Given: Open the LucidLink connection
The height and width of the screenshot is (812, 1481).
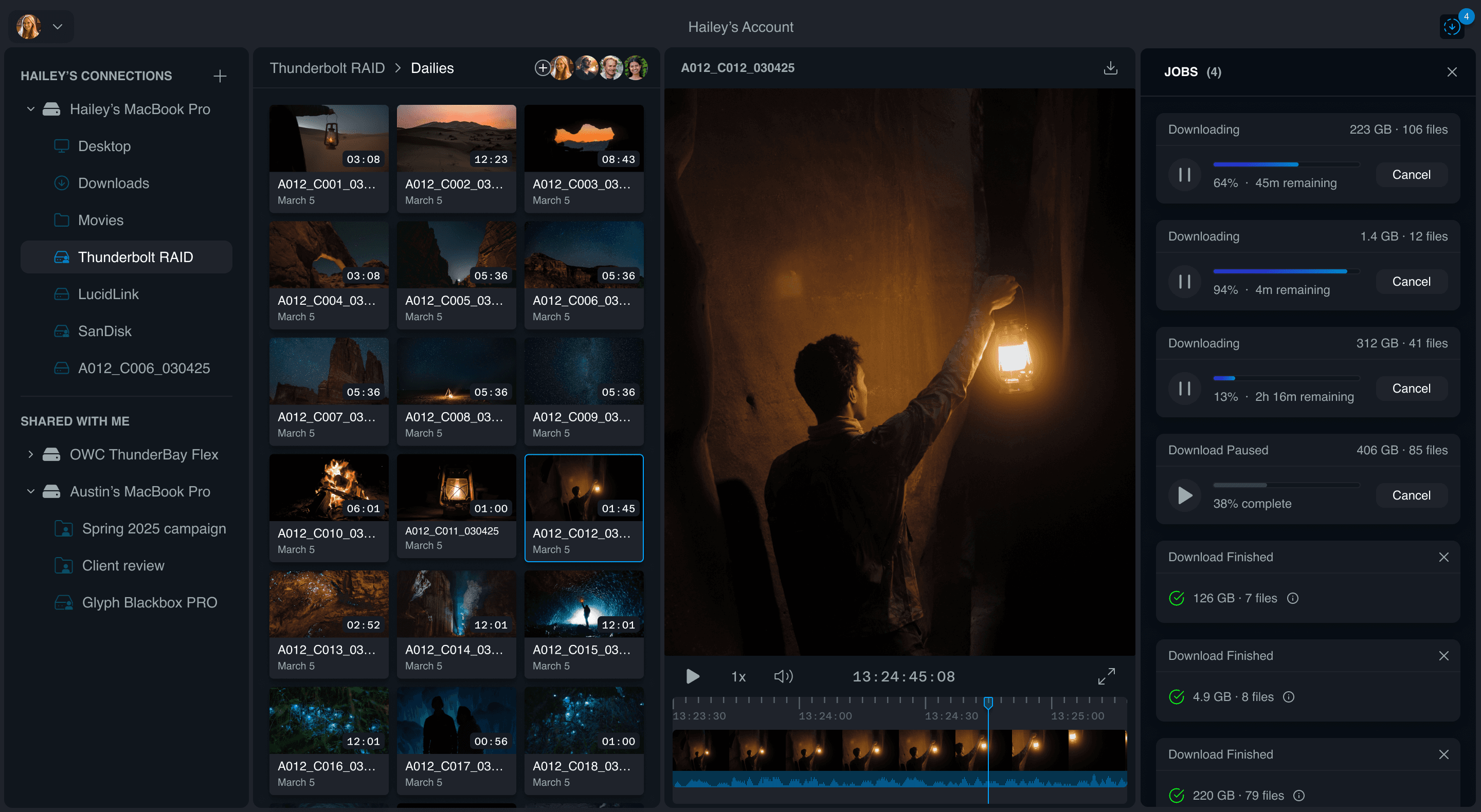Looking at the screenshot, I should [x=108, y=294].
